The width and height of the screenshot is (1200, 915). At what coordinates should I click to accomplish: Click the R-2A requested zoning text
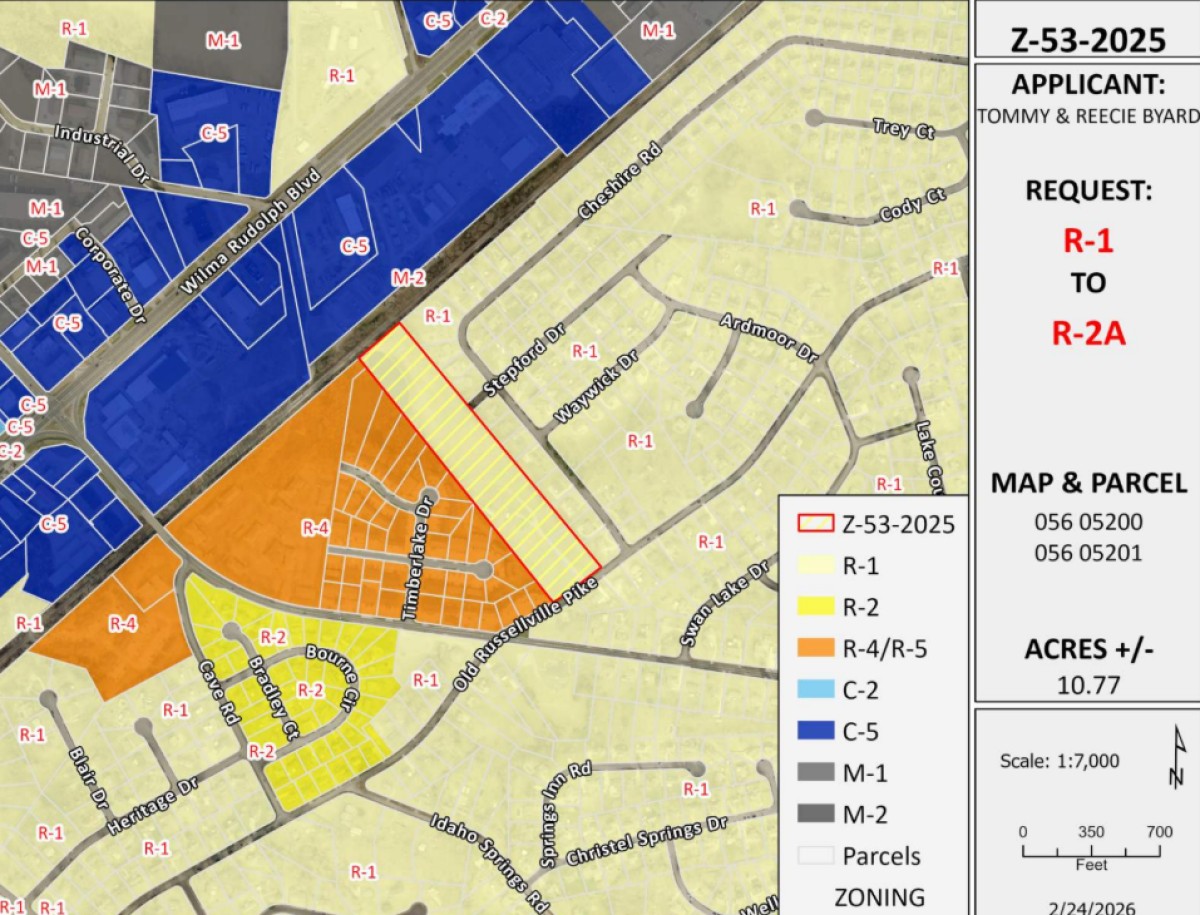1088,333
